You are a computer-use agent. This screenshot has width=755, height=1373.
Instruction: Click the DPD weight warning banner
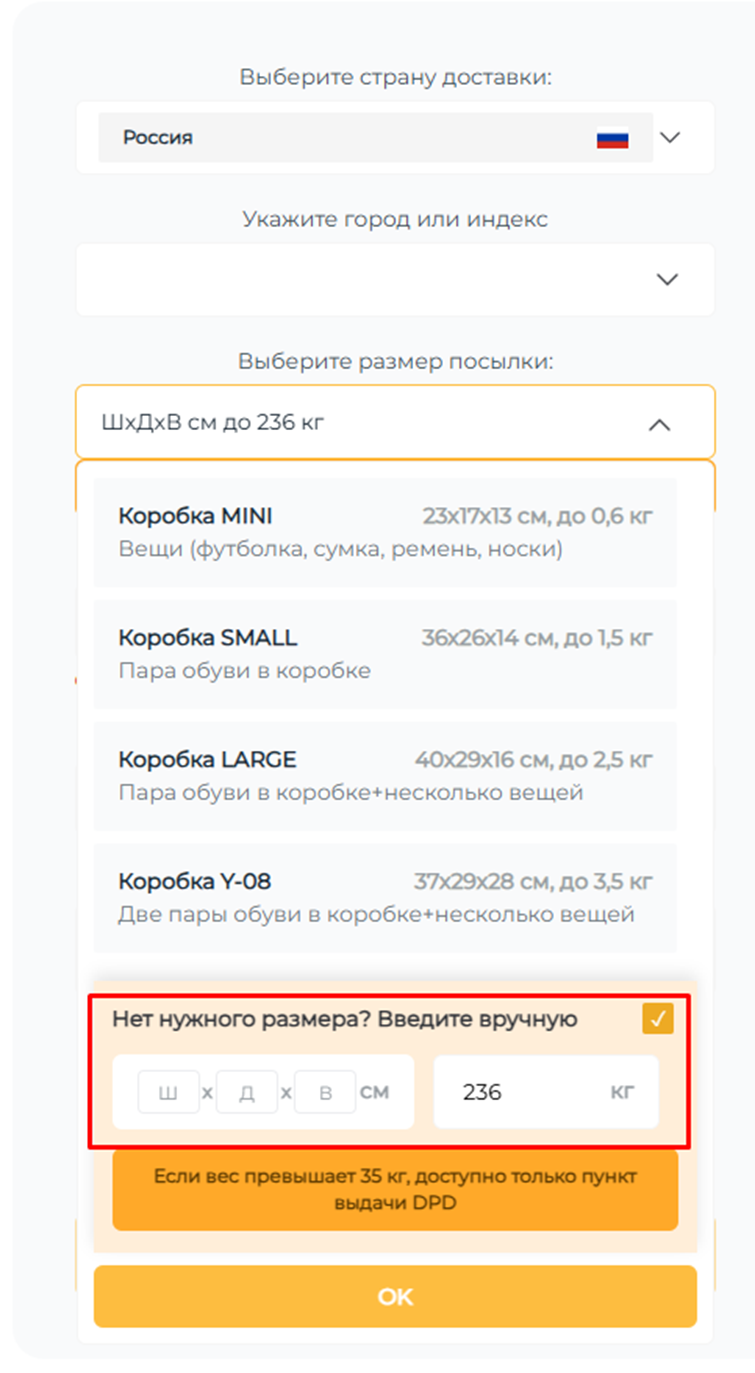[394, 1188]
